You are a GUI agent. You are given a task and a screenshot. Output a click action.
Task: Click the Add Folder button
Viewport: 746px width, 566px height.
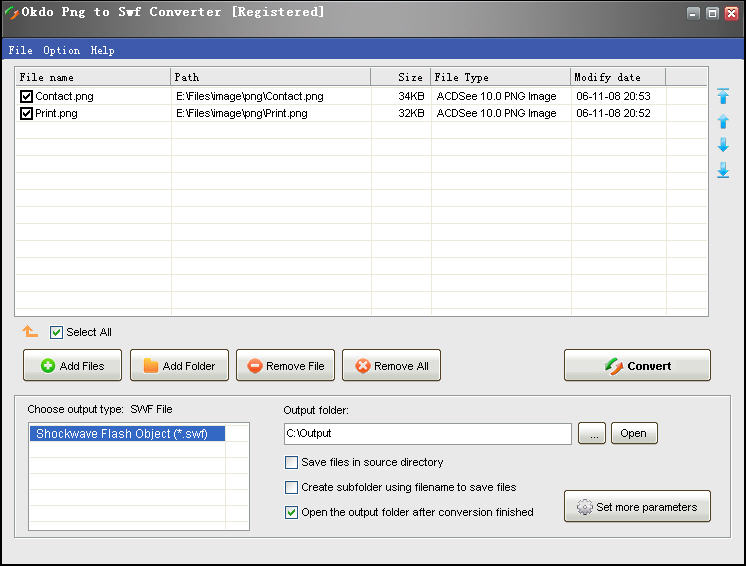pos(179,365)
